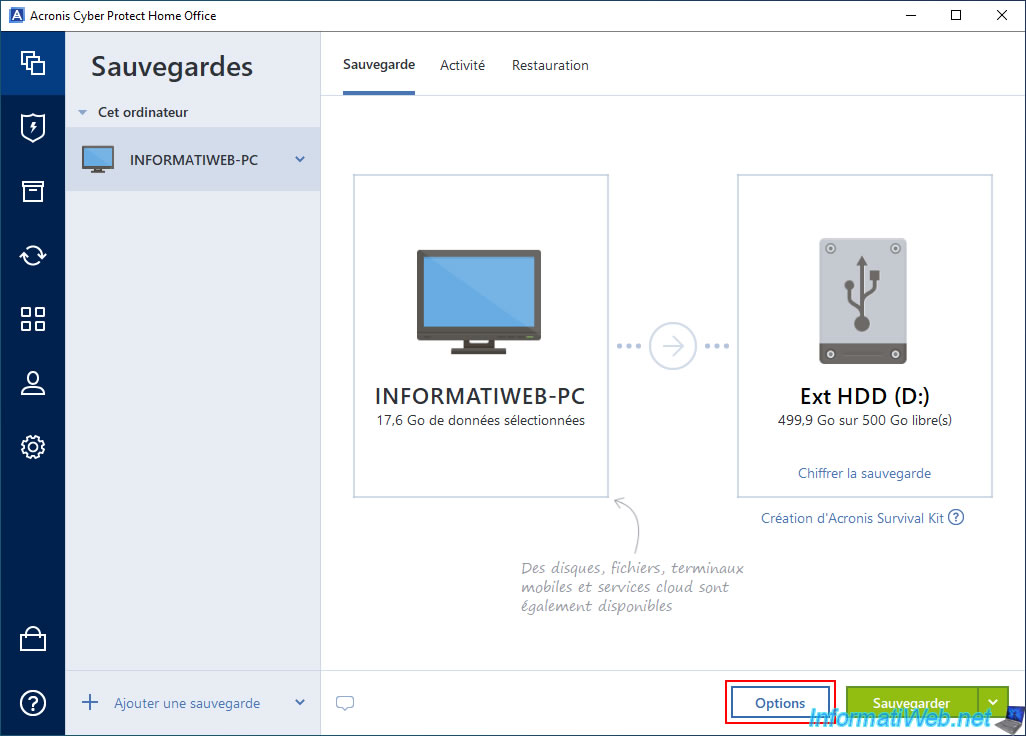Click Ajouter une sauvegarde
Viewport: 1026px width, 736px height.
[x=187, y=703]
